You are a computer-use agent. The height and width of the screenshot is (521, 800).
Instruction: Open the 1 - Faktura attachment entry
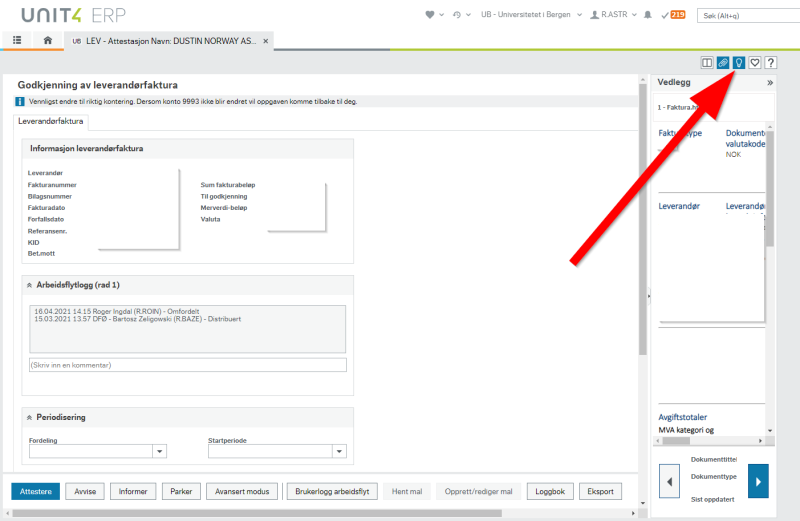[678, 107]
